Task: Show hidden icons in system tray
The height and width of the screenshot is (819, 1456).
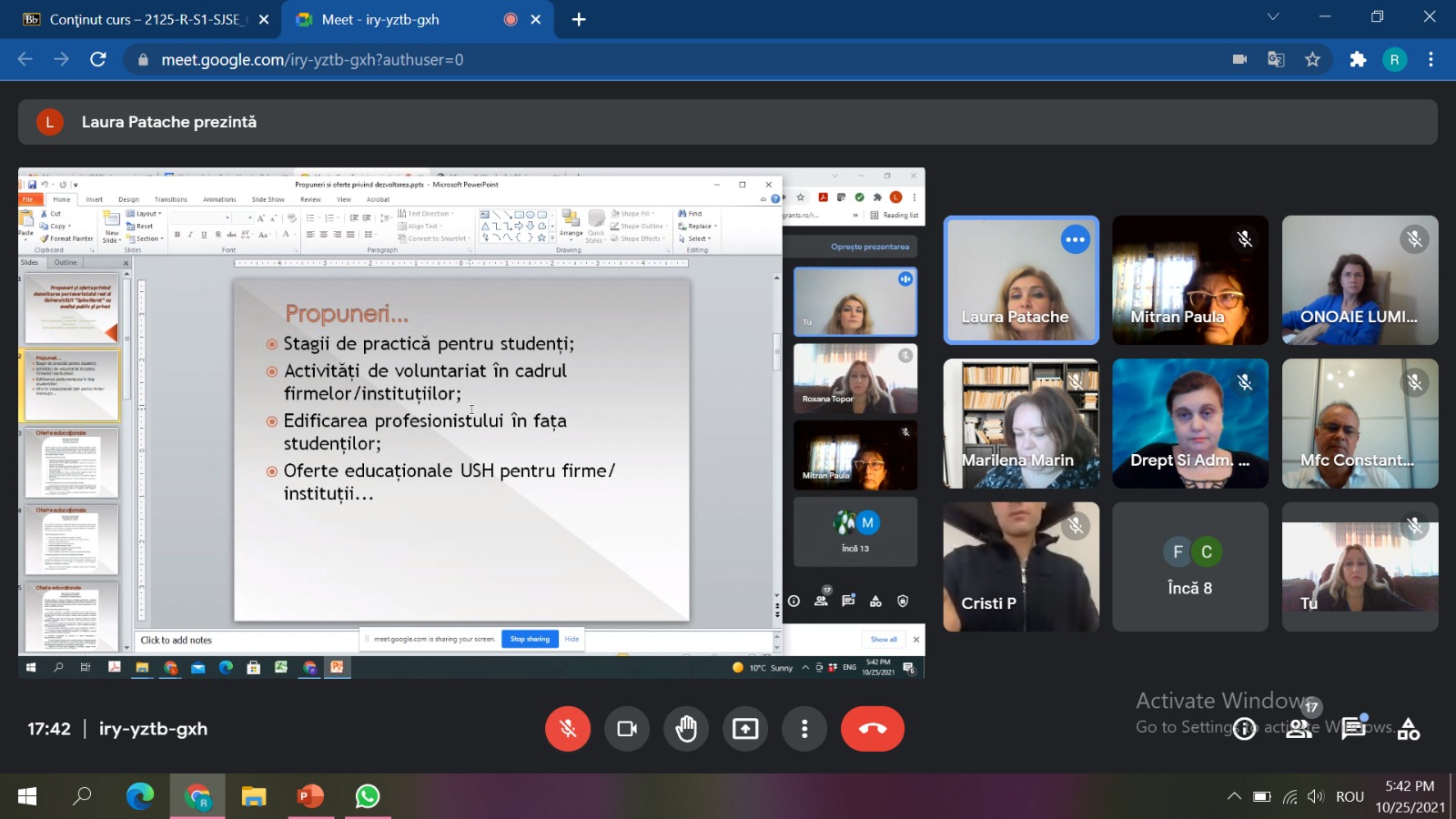Action: tap(1234, 796)
